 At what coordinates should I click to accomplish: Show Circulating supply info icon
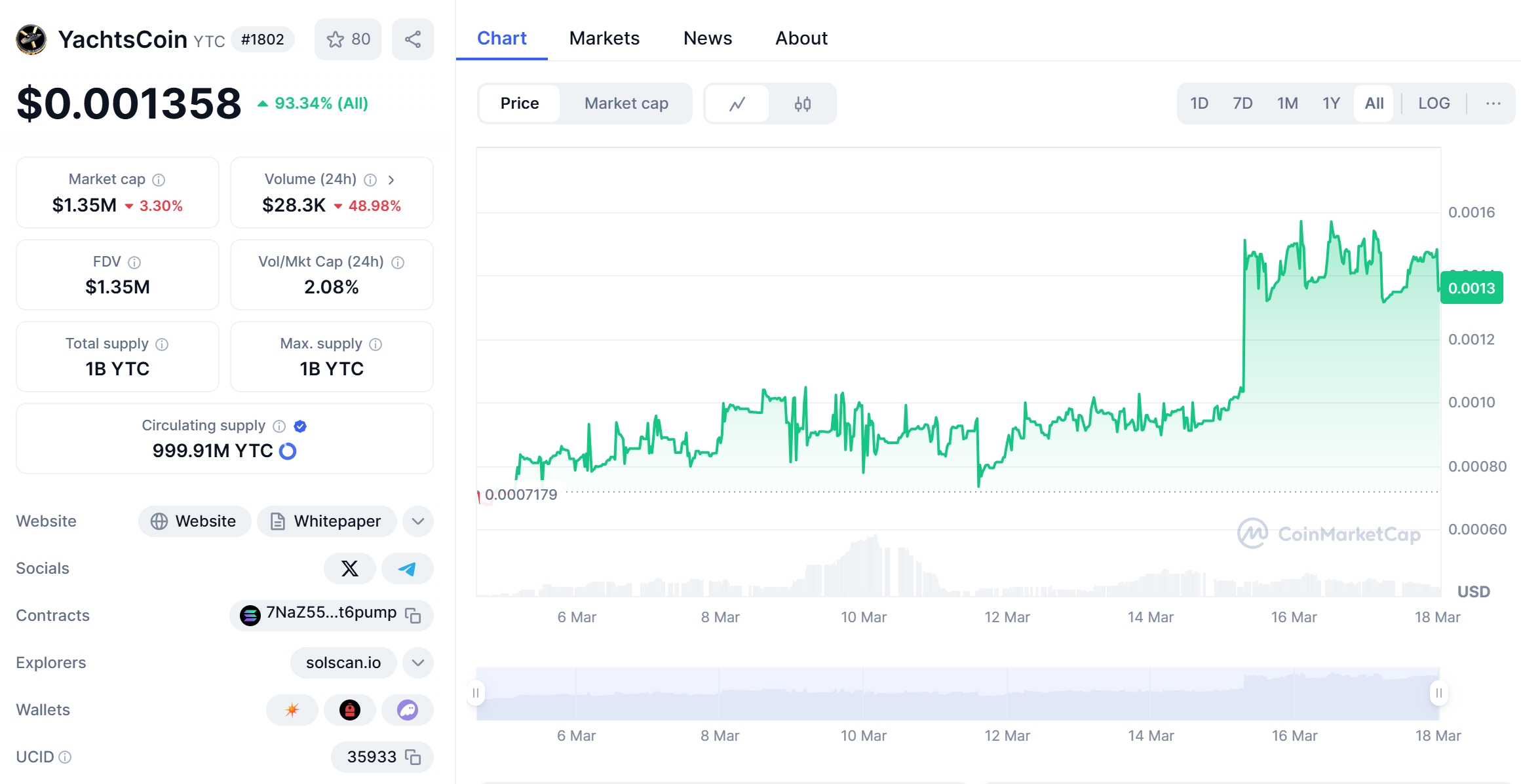279,426
